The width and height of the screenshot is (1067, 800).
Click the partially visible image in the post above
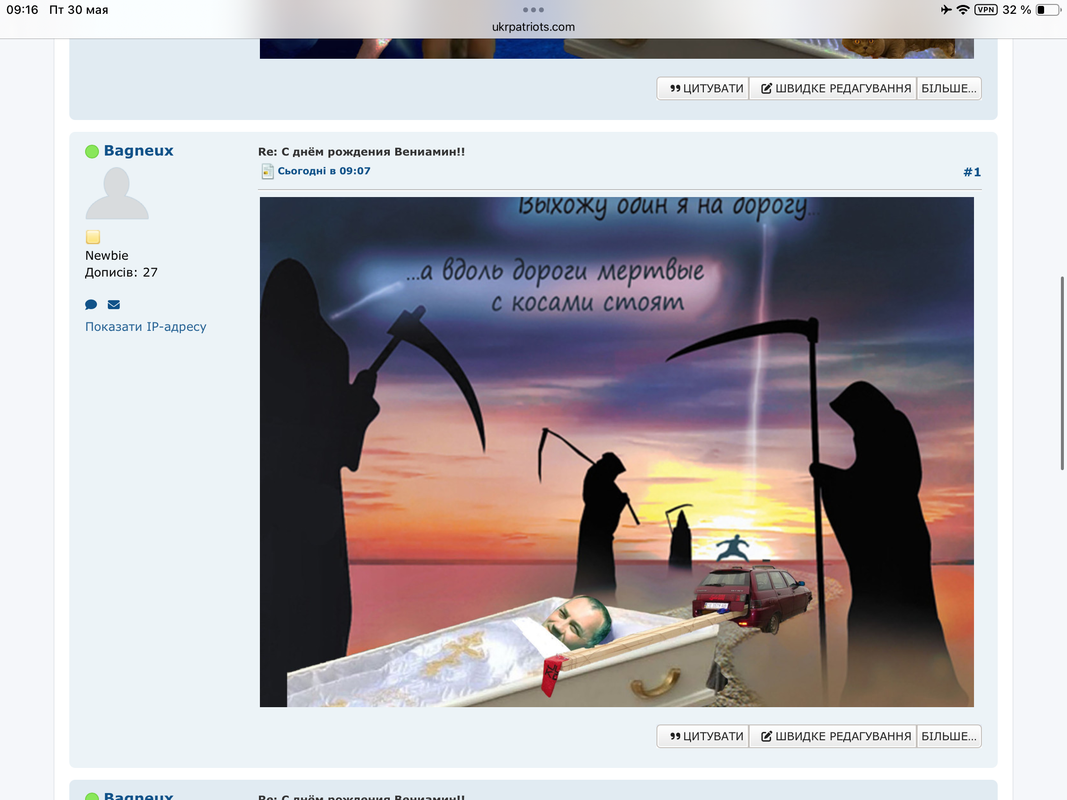pyautogui.click(x=617, y=48)
